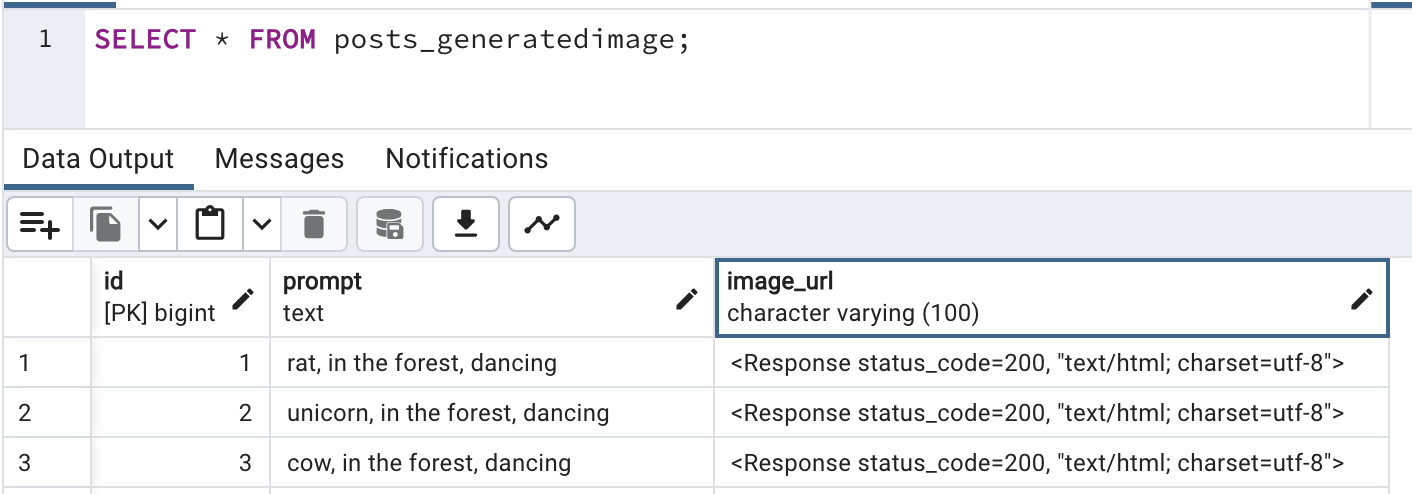The image size is (1412, 494).
Task: Open the Graph Visualiser icon
Action: 542,224
